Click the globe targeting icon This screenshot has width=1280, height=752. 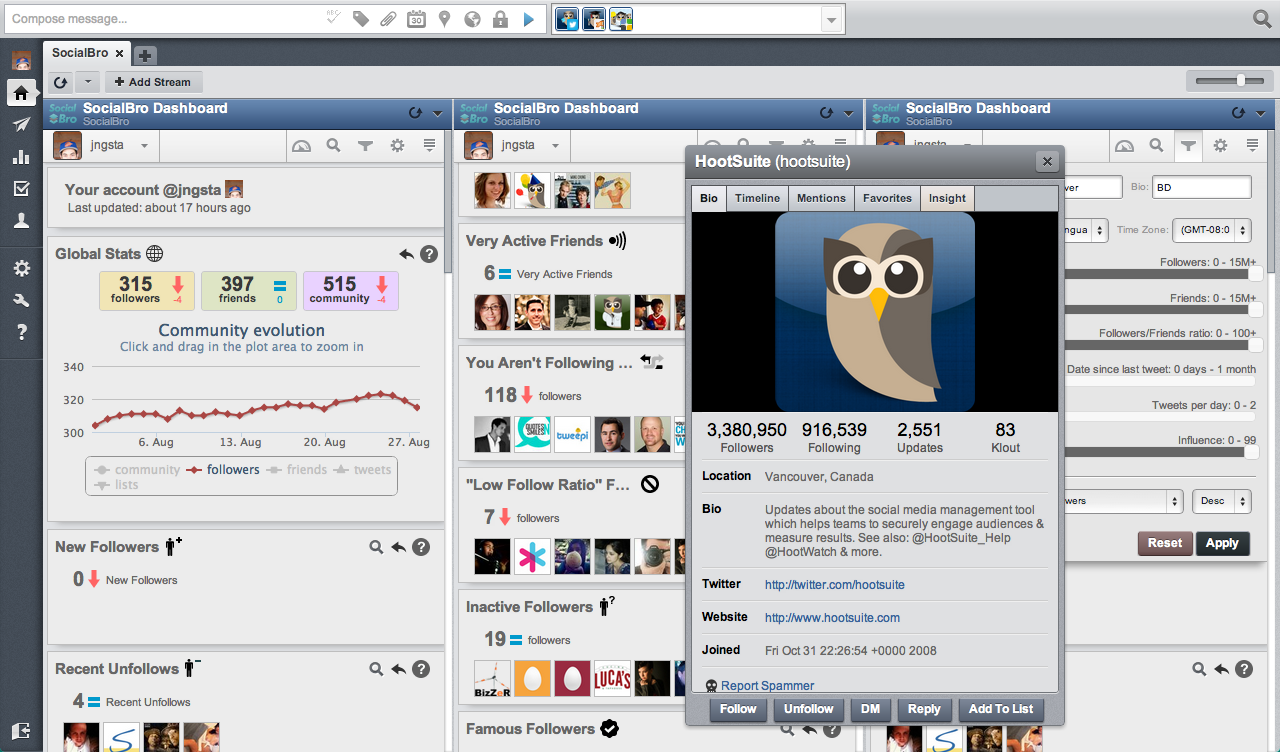pyautogui.click(x=472, y=19)
